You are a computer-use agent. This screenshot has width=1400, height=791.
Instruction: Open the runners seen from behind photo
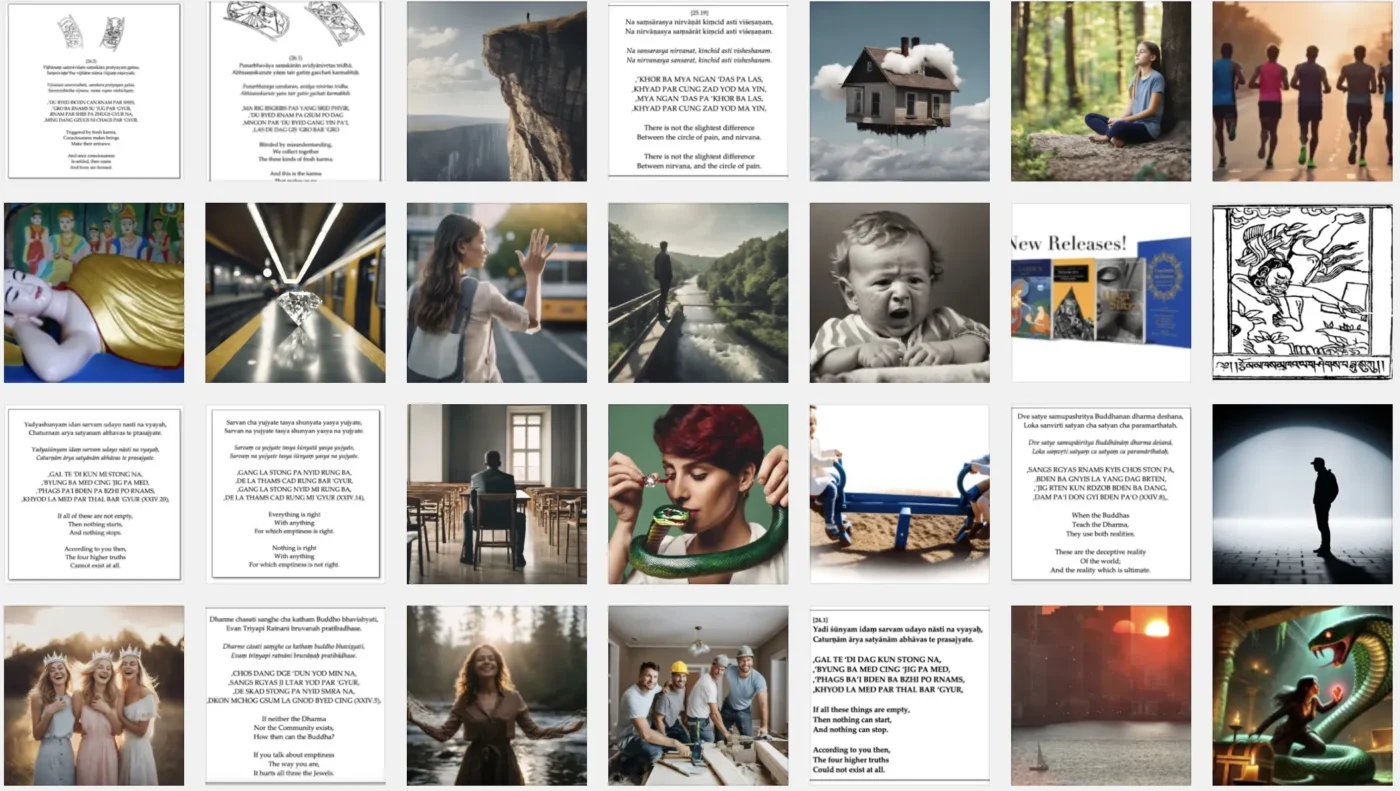pyautogui.click(x=1302, y=91)
